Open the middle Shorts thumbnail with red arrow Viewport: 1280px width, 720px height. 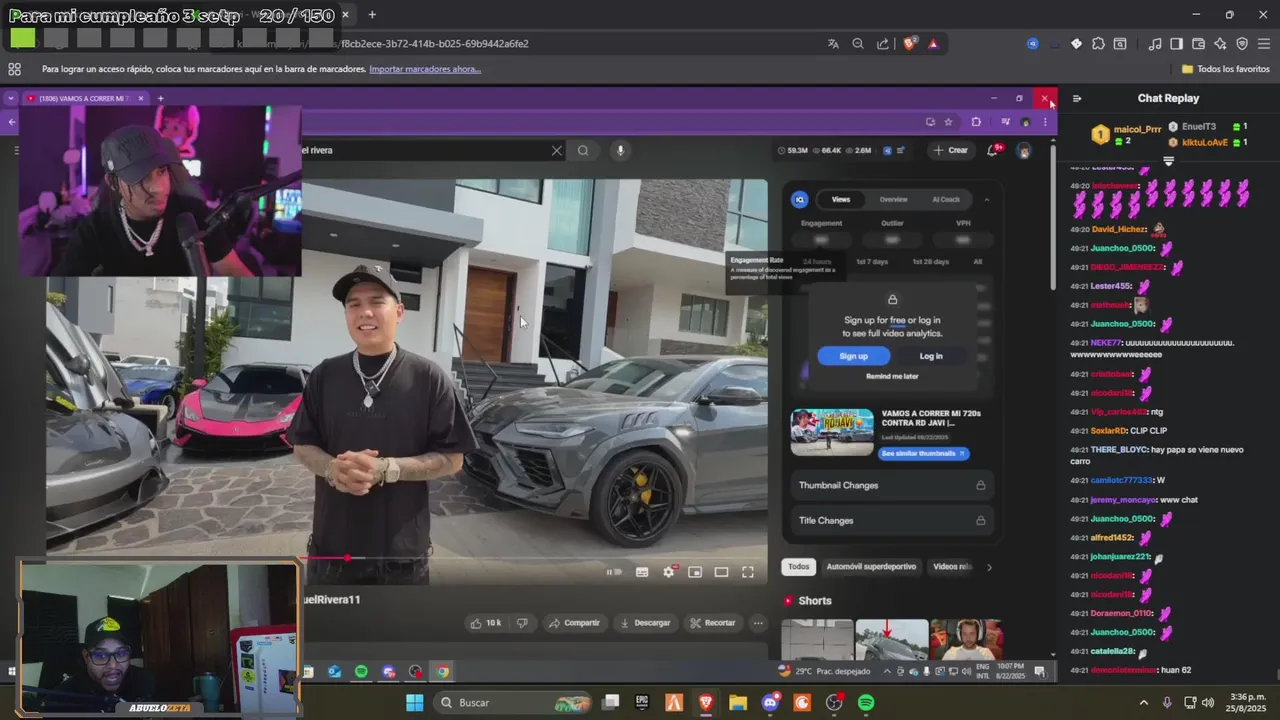tap(892, 640)
